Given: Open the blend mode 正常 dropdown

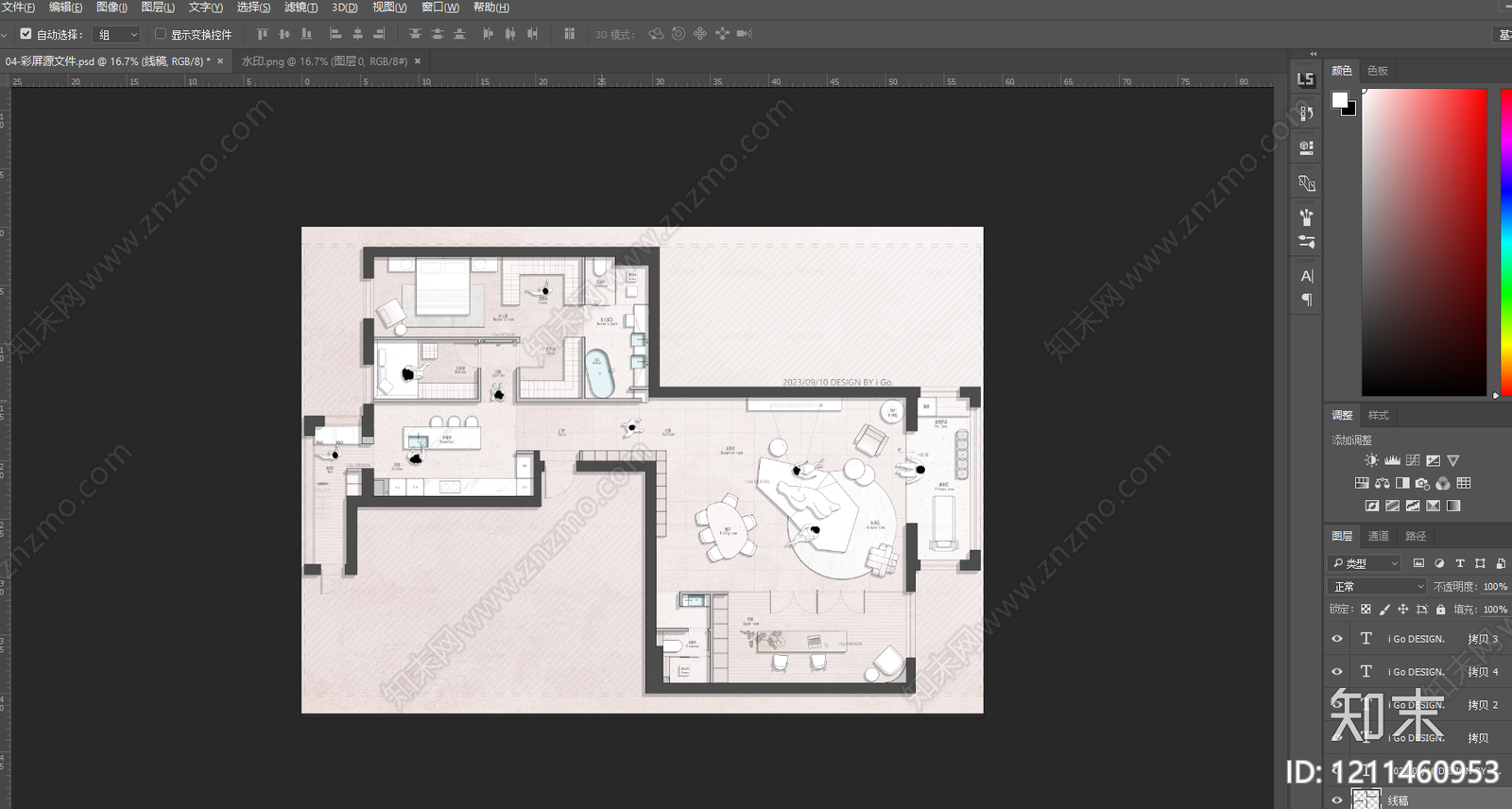Looking at the screenshot, I should point(1378,587).
